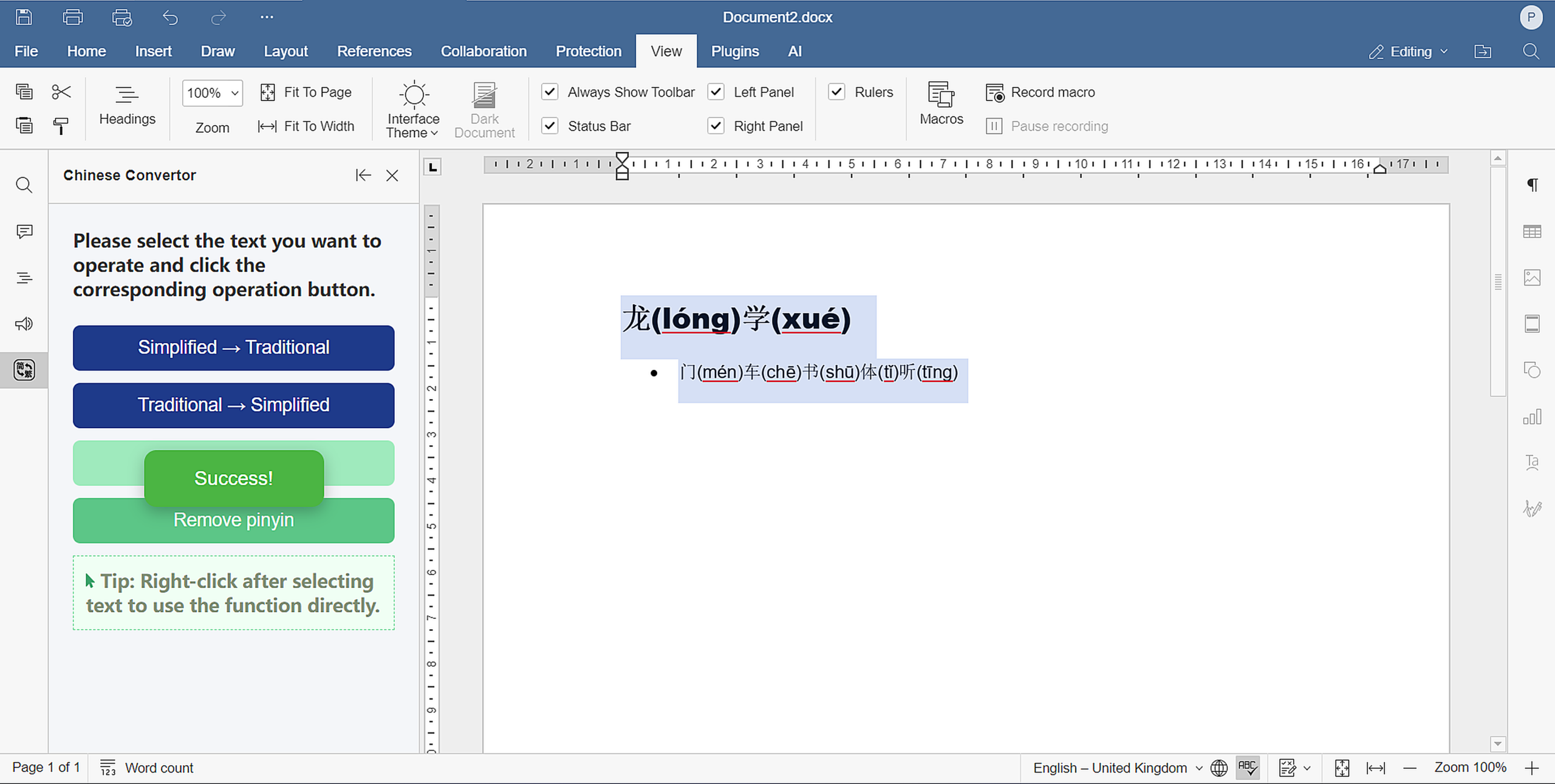Uncheck the Rulers checkbox
The width and height of the screenshot is (1555, 784).
pyautogui.click(x=837, y=92)
